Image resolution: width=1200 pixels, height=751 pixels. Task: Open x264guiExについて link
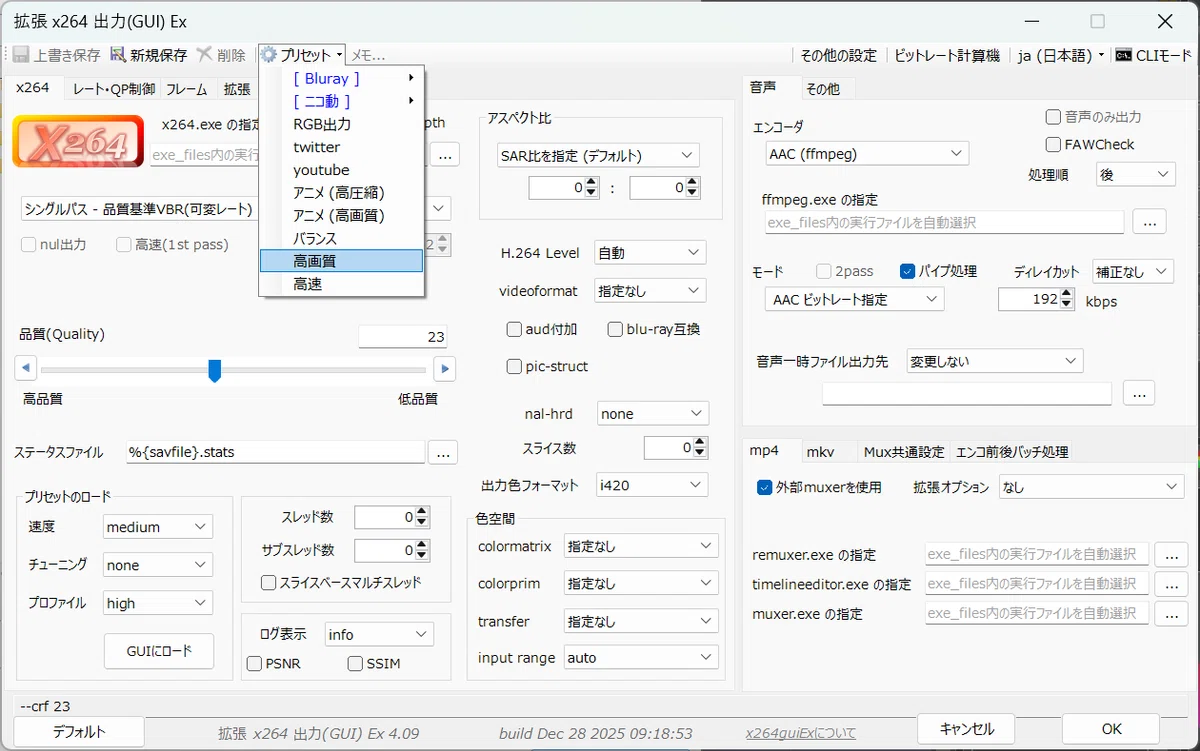tap(801, 733)
